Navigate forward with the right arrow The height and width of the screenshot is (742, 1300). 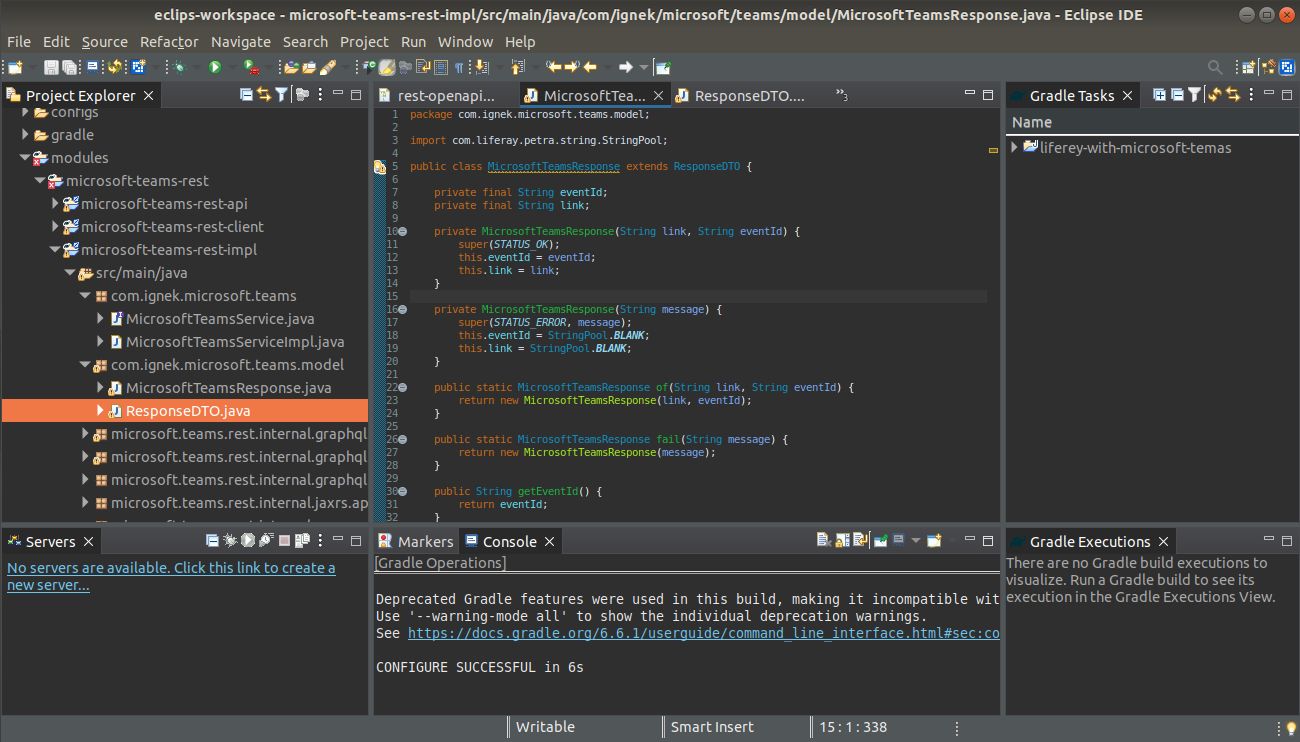[625, 67]
